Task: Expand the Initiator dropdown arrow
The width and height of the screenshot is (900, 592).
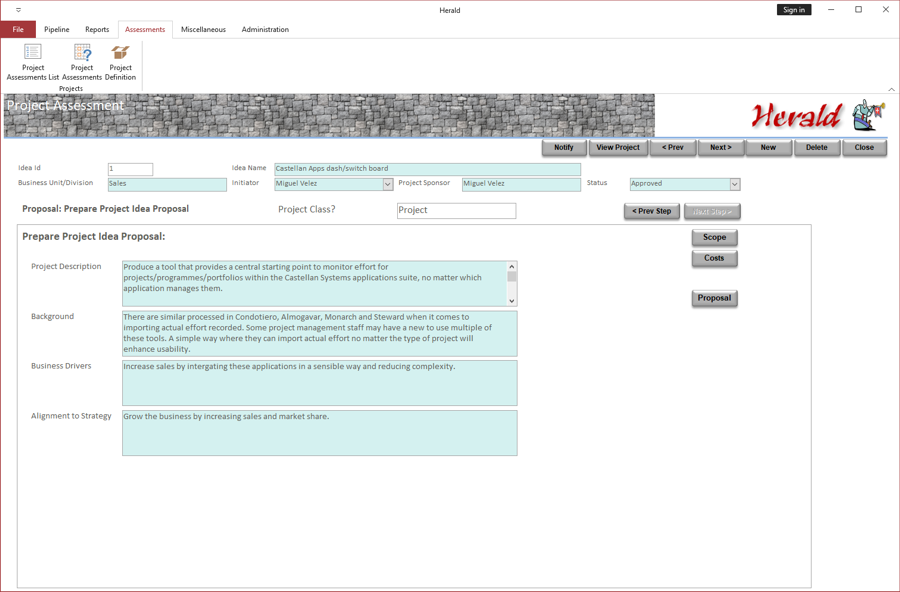Action: click(388, 184)
